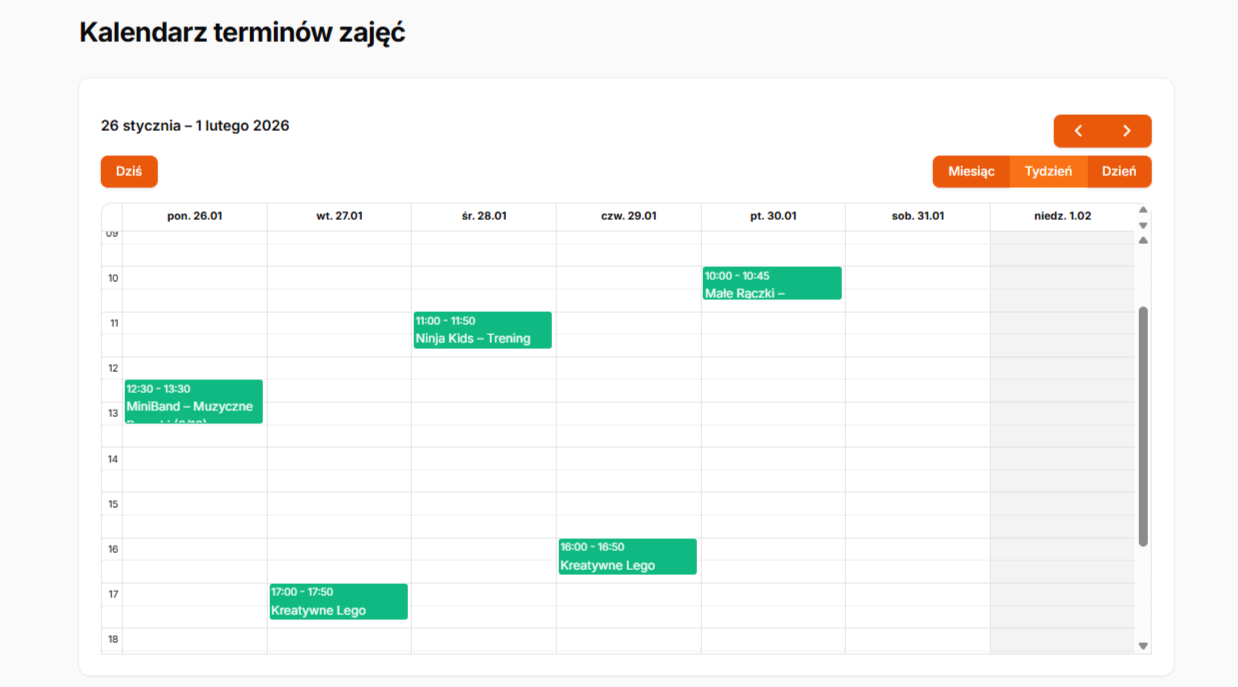Click the vertical scrollbar thumb of the calendar

pos(1143,425)
